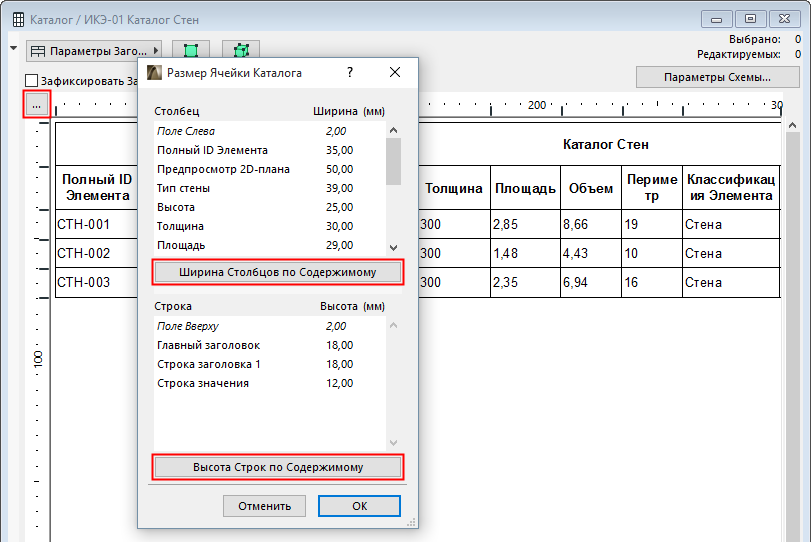The height and width of the screenshot is (542, 811).
Task: Click the 39,00 width value
Action: (x=339, y=188)
